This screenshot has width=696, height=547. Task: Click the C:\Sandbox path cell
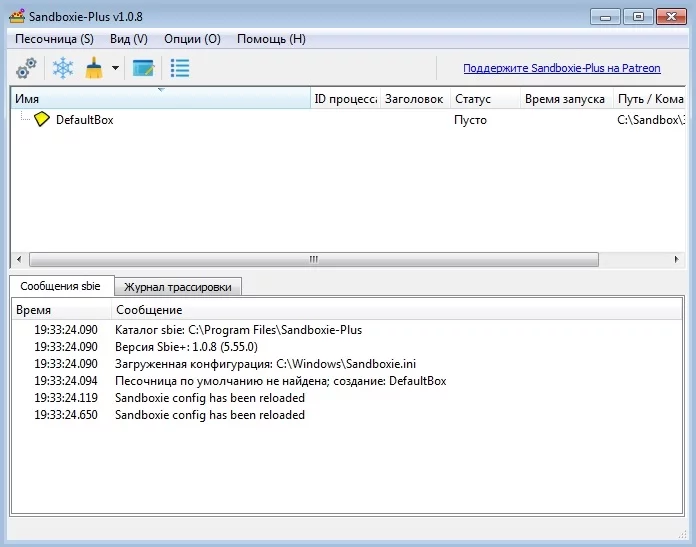[x=650, y=120]
